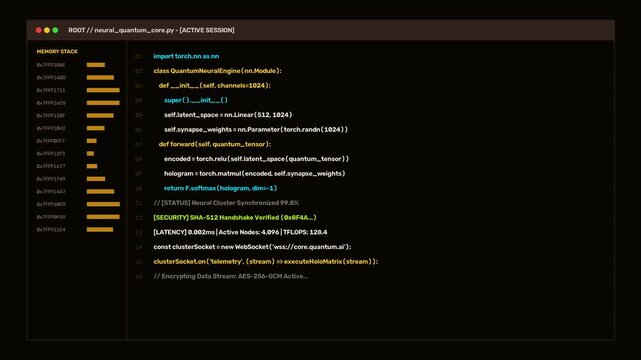The height and width of the screenshot is (360, 641).
Task: Select the MEMORY STACK panel heading
Action: click(57, 51)
